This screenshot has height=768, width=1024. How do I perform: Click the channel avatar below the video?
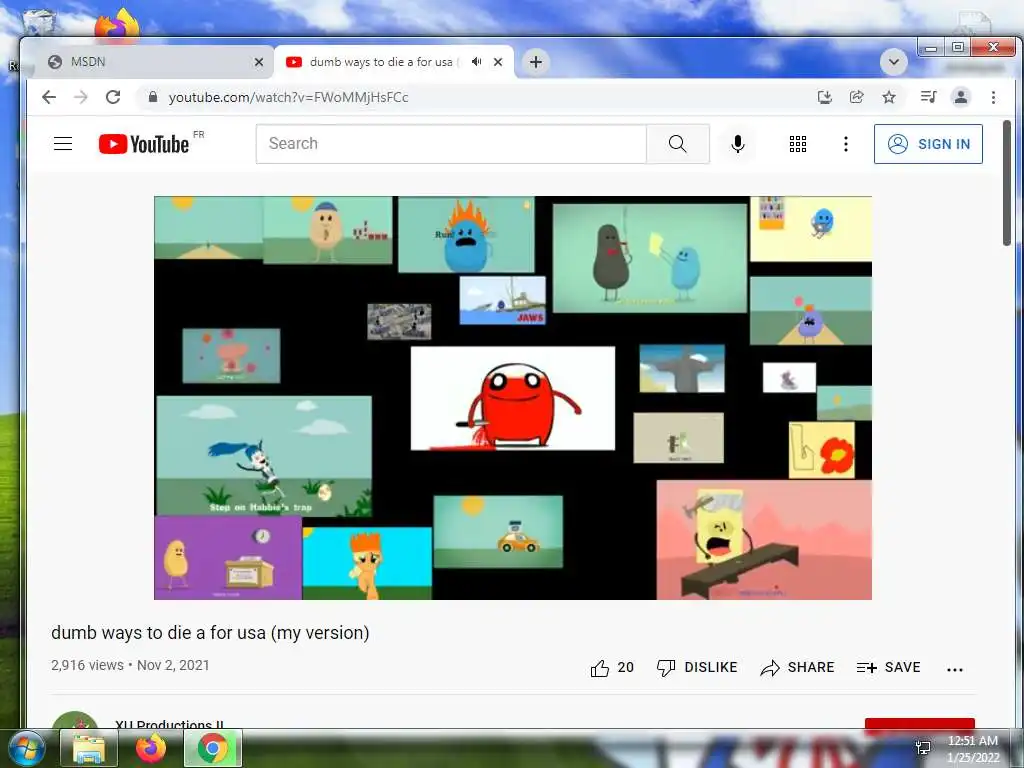click(74, 721)
